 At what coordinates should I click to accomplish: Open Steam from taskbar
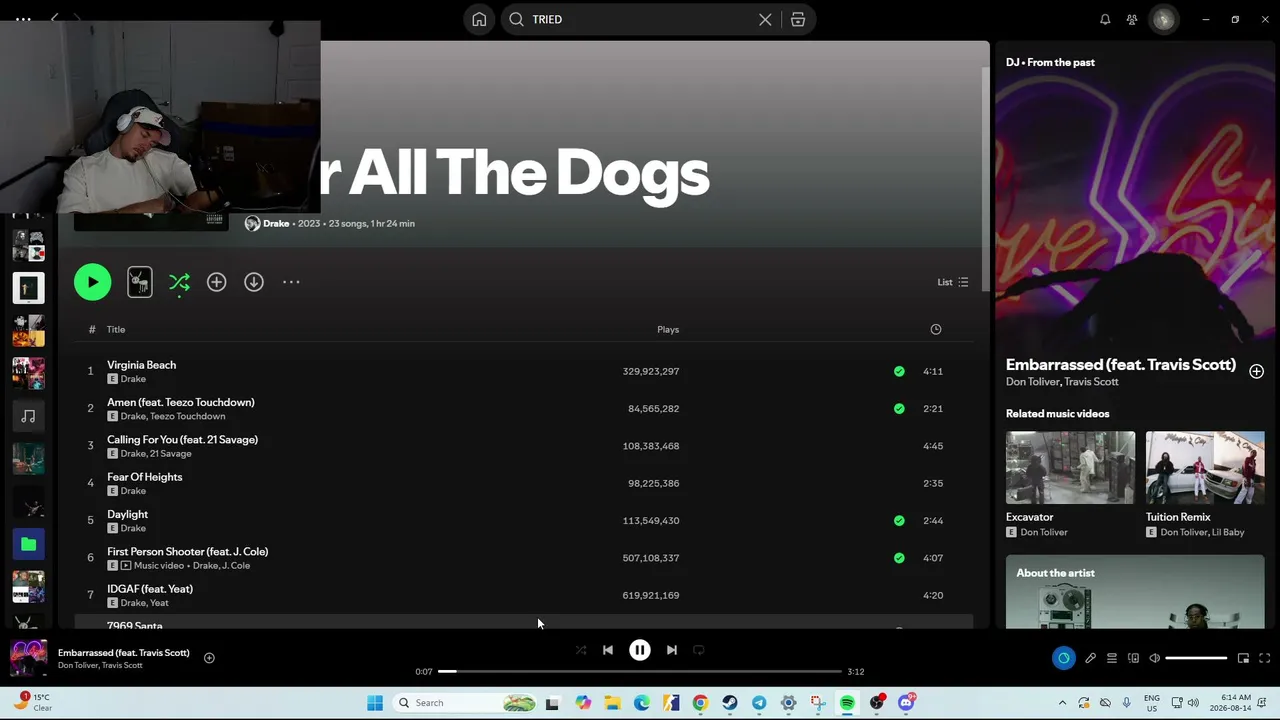pyautogui.click(x=730, y=703)
